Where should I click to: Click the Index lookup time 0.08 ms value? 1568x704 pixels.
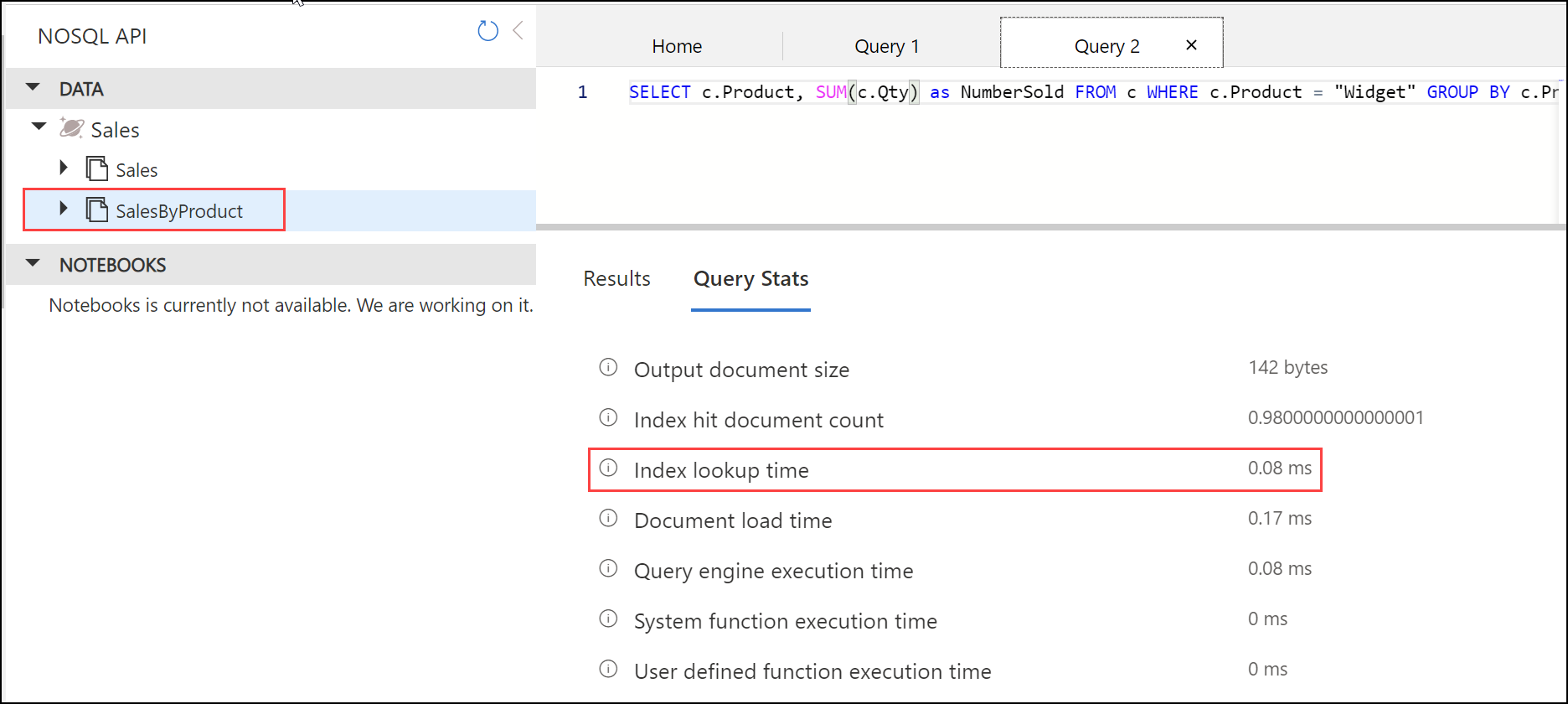coord(1280,468)
